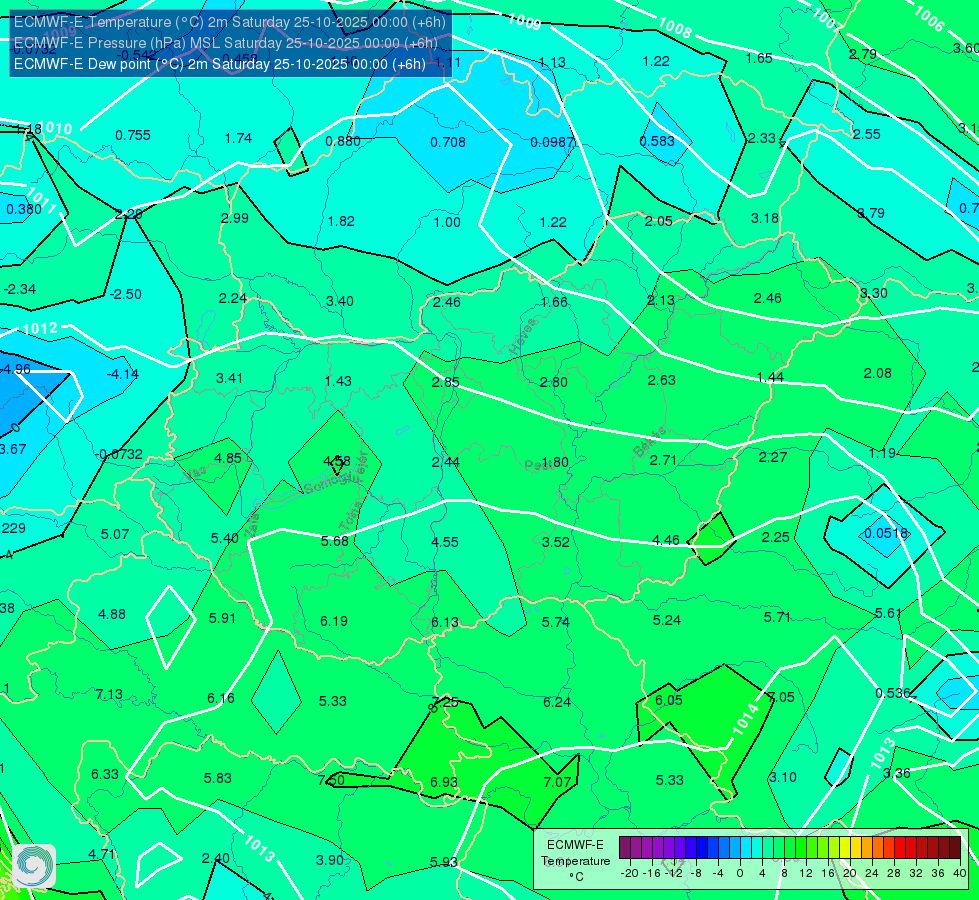Click the 1006 isobar label
The image size is (979, 900).
(928, 19)
